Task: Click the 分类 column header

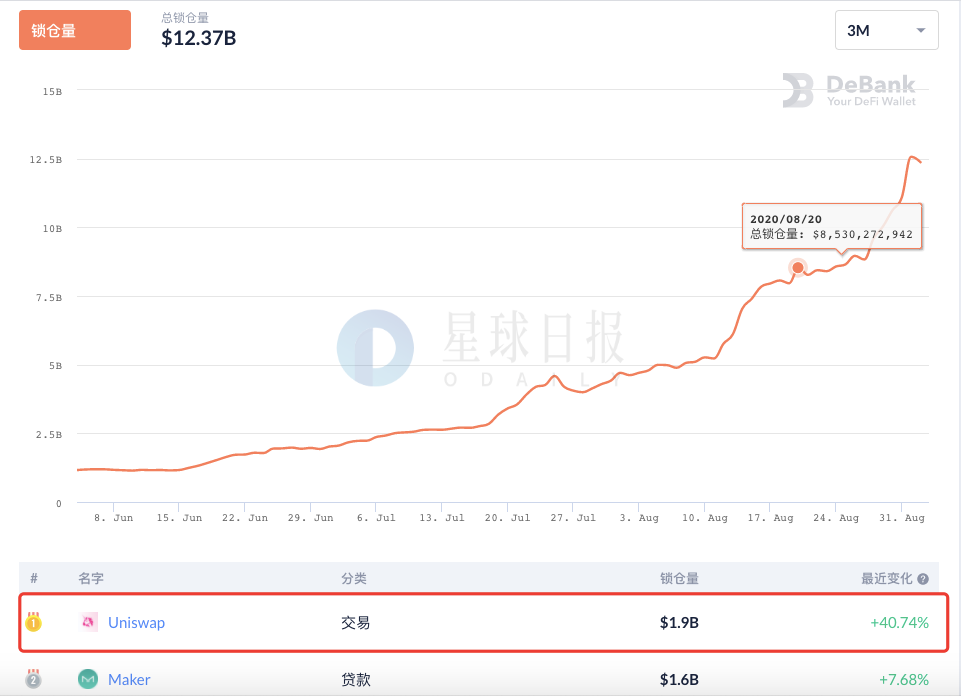Action: [354, 578]
